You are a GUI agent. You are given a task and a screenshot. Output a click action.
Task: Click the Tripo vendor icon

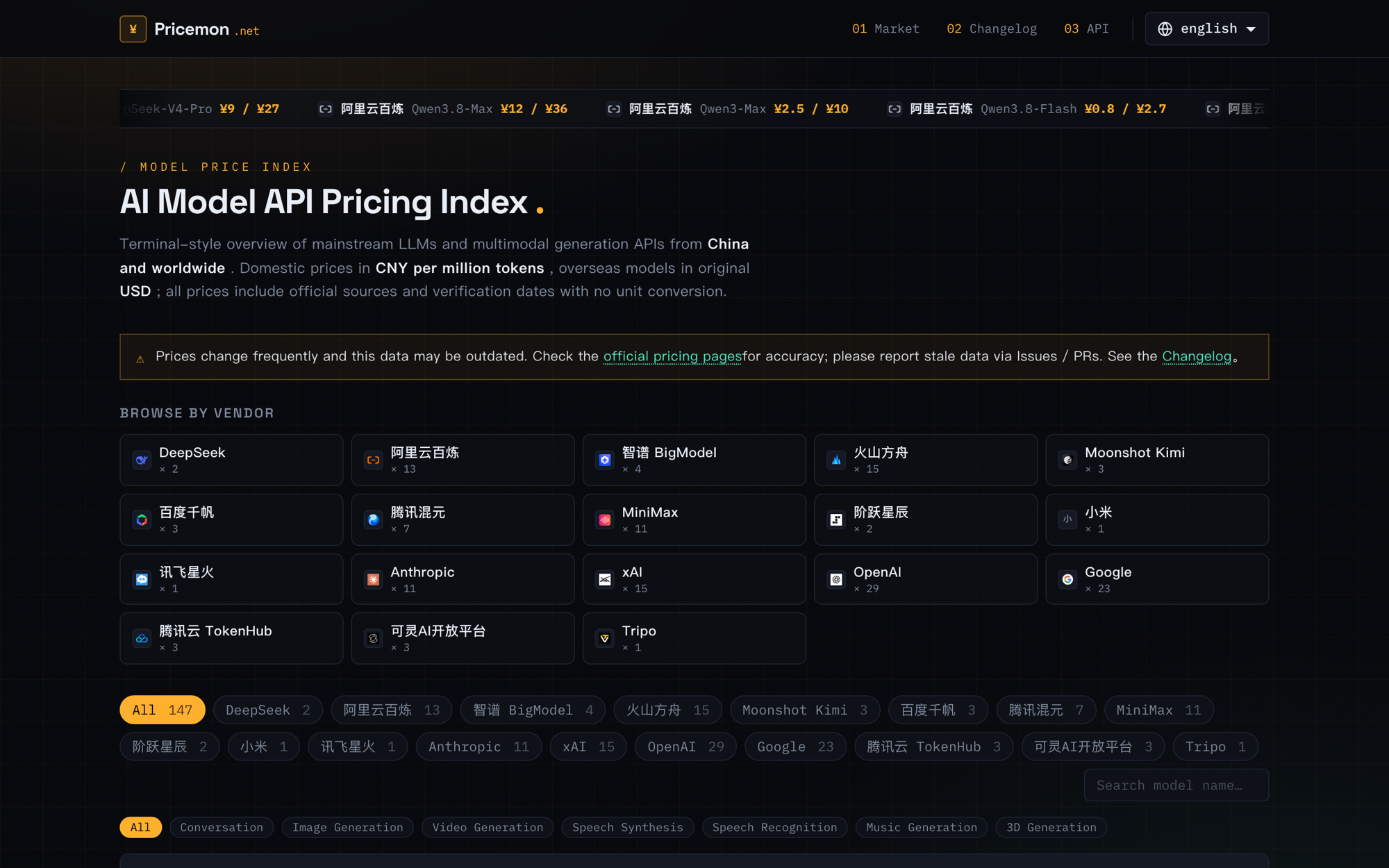coord(605,638)
